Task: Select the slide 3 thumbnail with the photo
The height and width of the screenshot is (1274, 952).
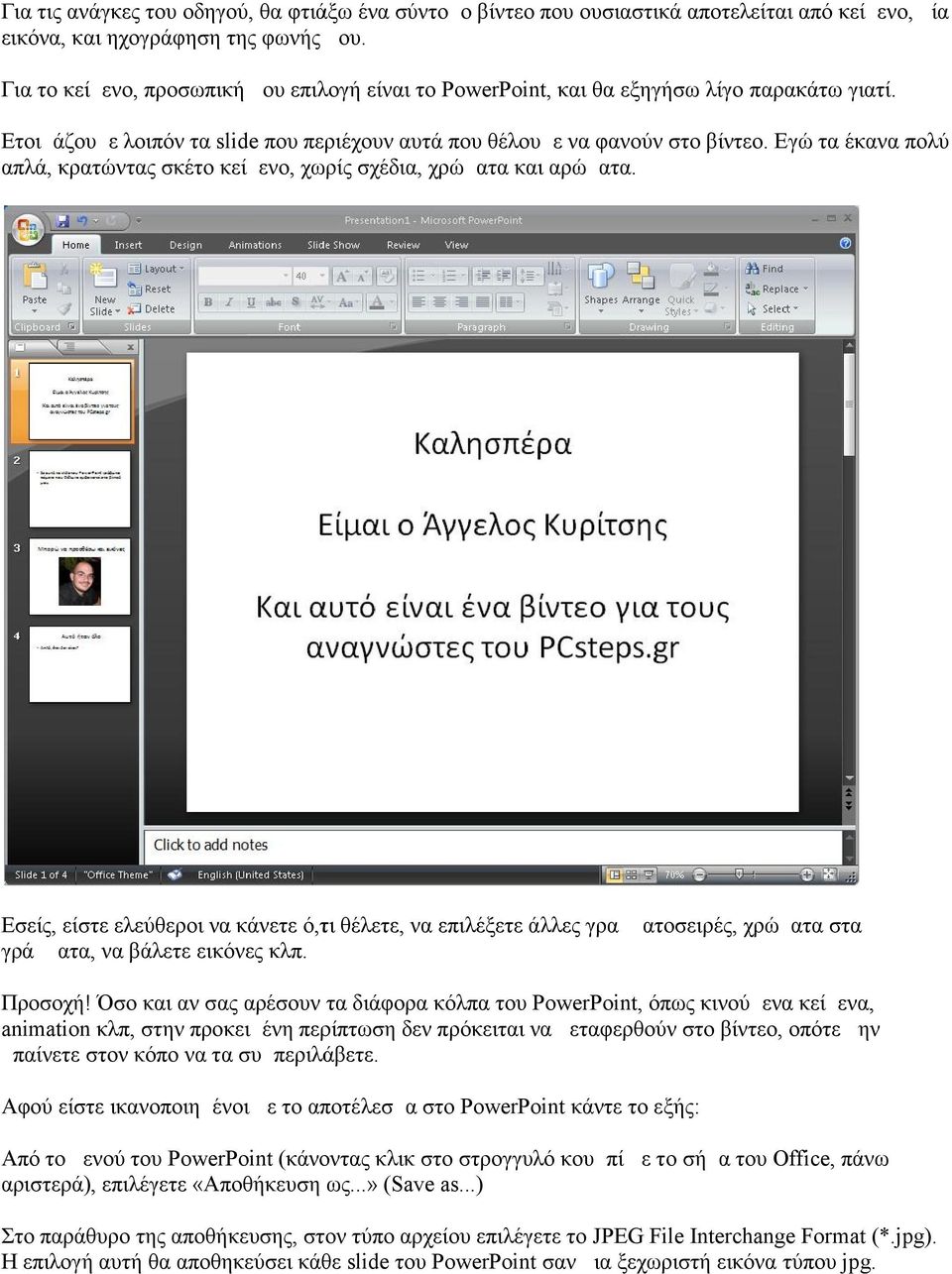Action: (80, 577)
